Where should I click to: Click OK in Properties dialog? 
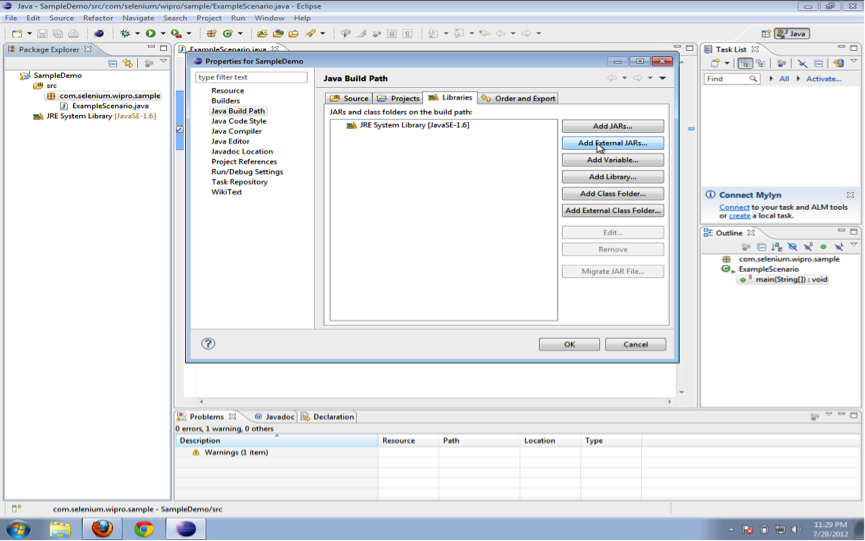coord(569,344)
